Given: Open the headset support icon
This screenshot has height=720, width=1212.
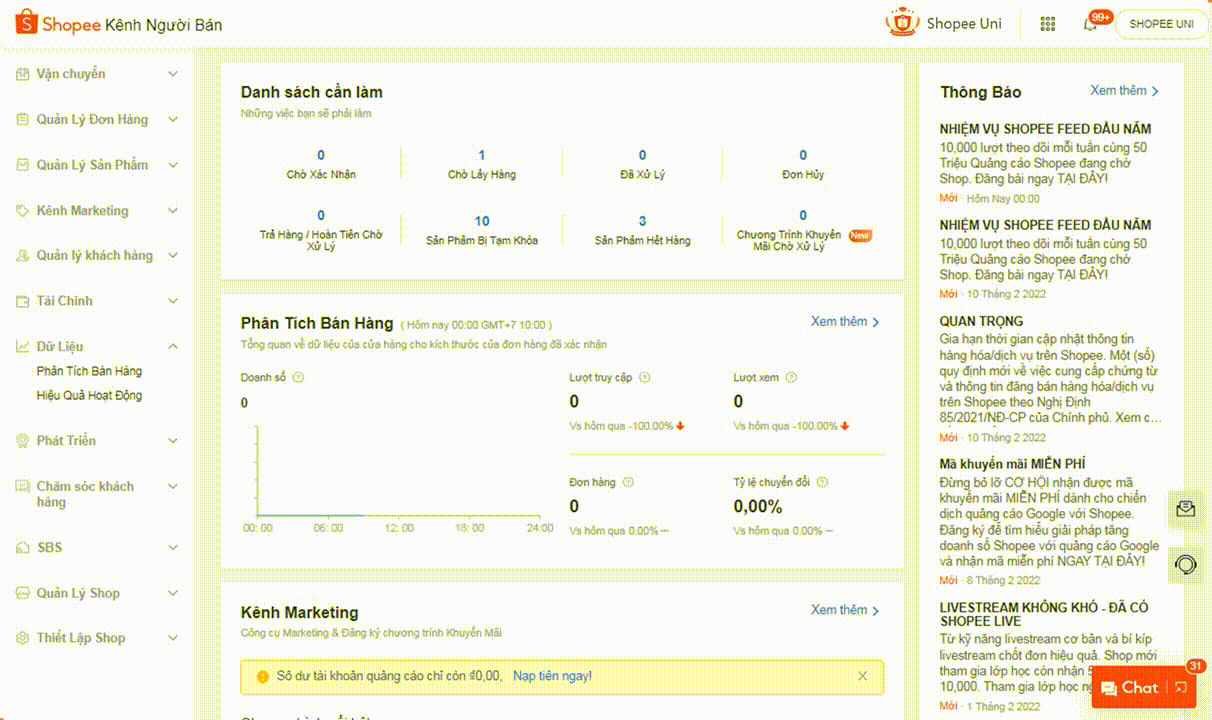Looking at the screenshot, I should 1186,564.
